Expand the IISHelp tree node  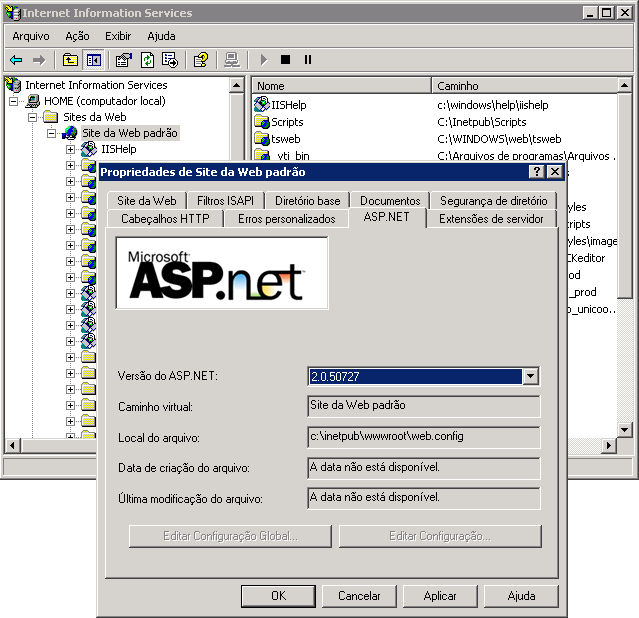point(71,149)
